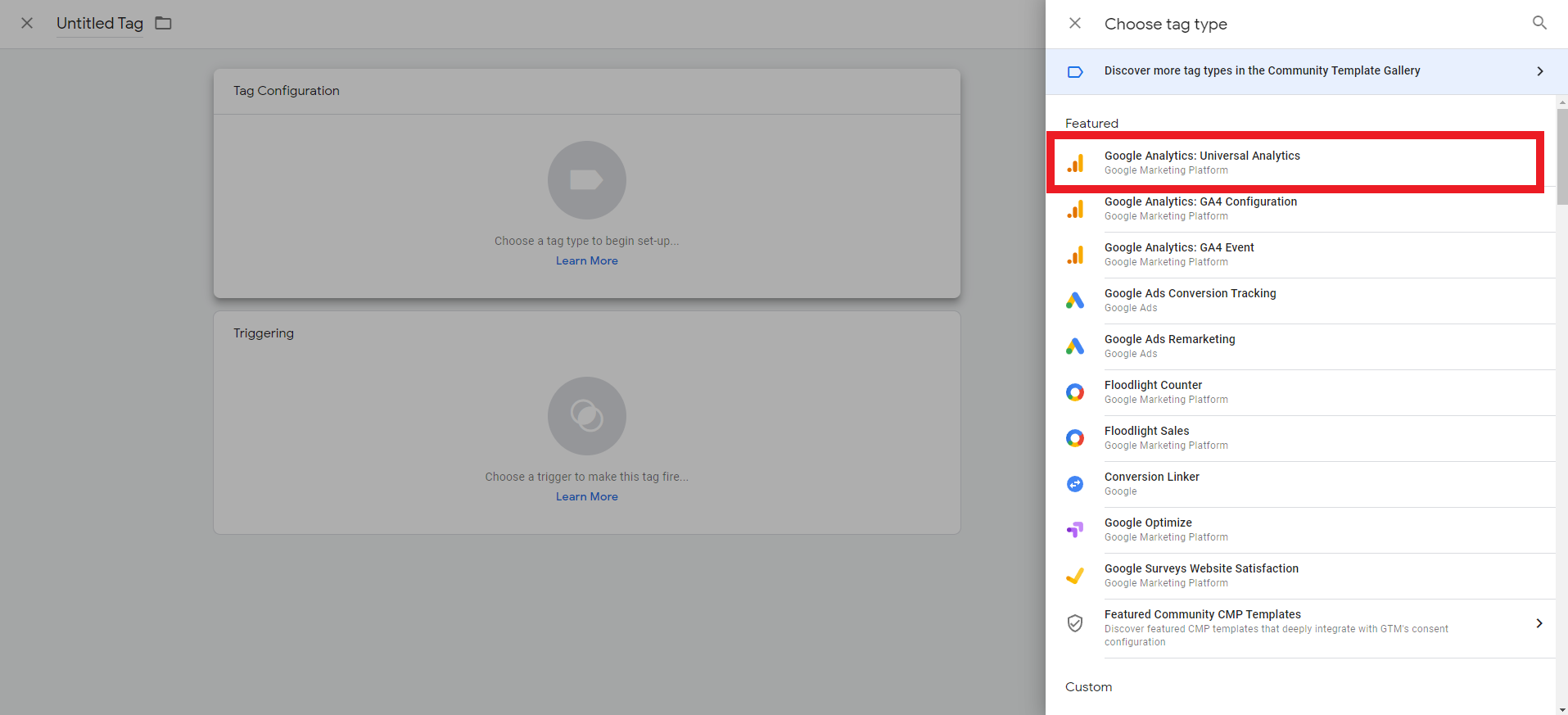
Task: Click the Tag Configuration placeholder icon
Action: 586,180
